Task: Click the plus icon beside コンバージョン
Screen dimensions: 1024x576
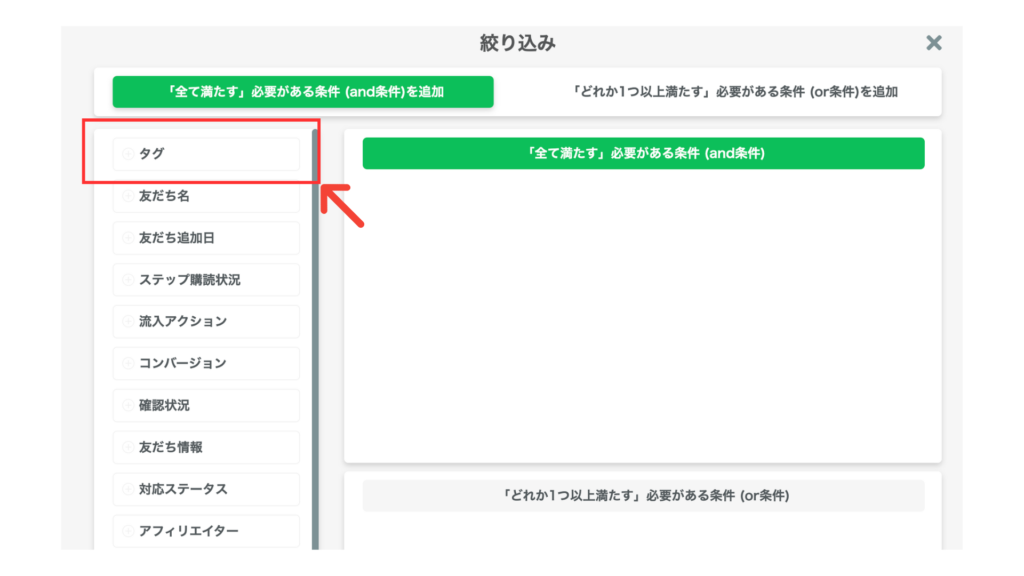Action: [128, 363]
